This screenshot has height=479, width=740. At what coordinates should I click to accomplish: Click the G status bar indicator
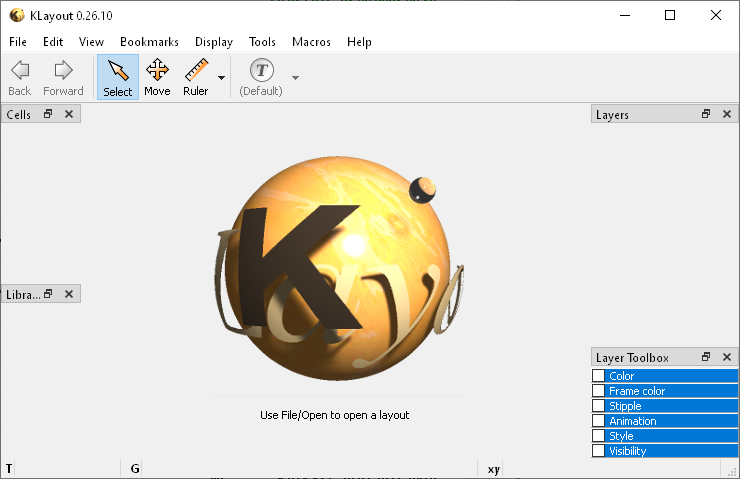[x=135, y=469]
